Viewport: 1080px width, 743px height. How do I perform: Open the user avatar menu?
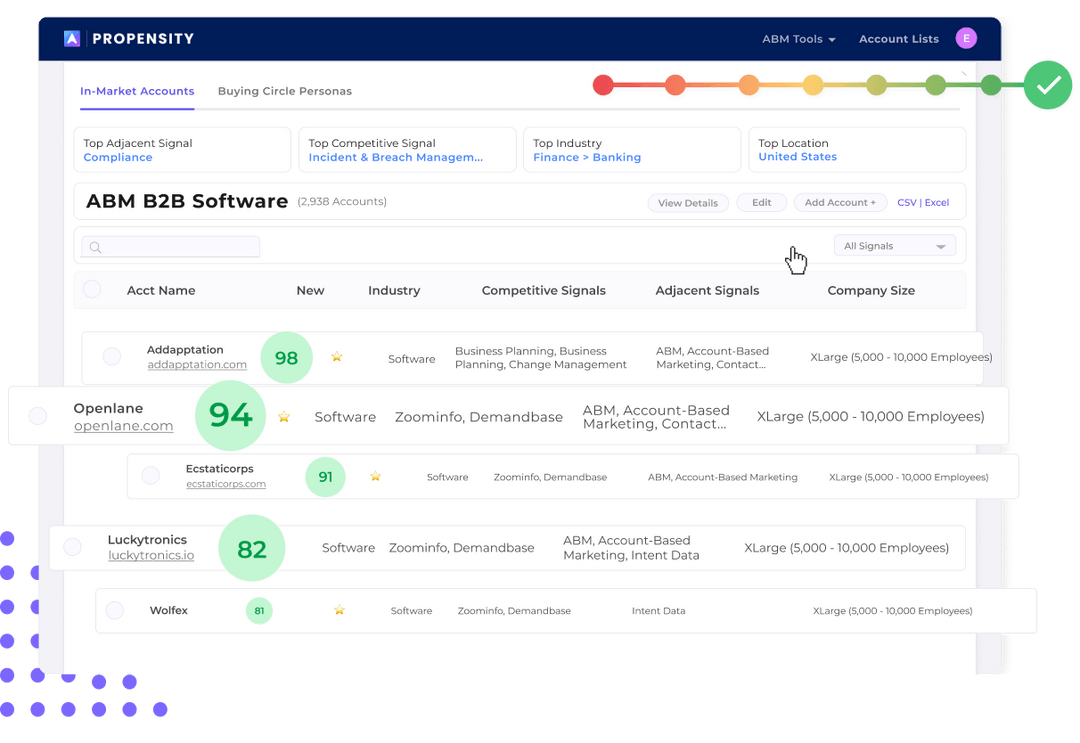click(x=966, y=38)
